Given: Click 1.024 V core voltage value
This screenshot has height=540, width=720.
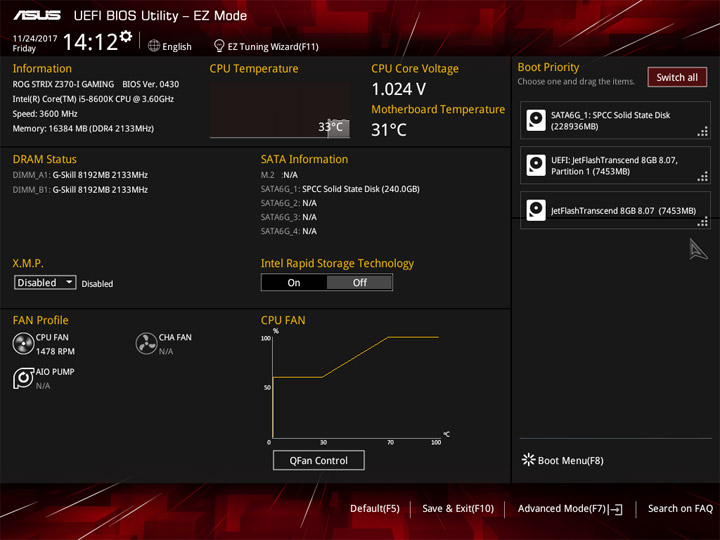Looking at the screenshot, I should pyautogui.click(x=399, y=89).
